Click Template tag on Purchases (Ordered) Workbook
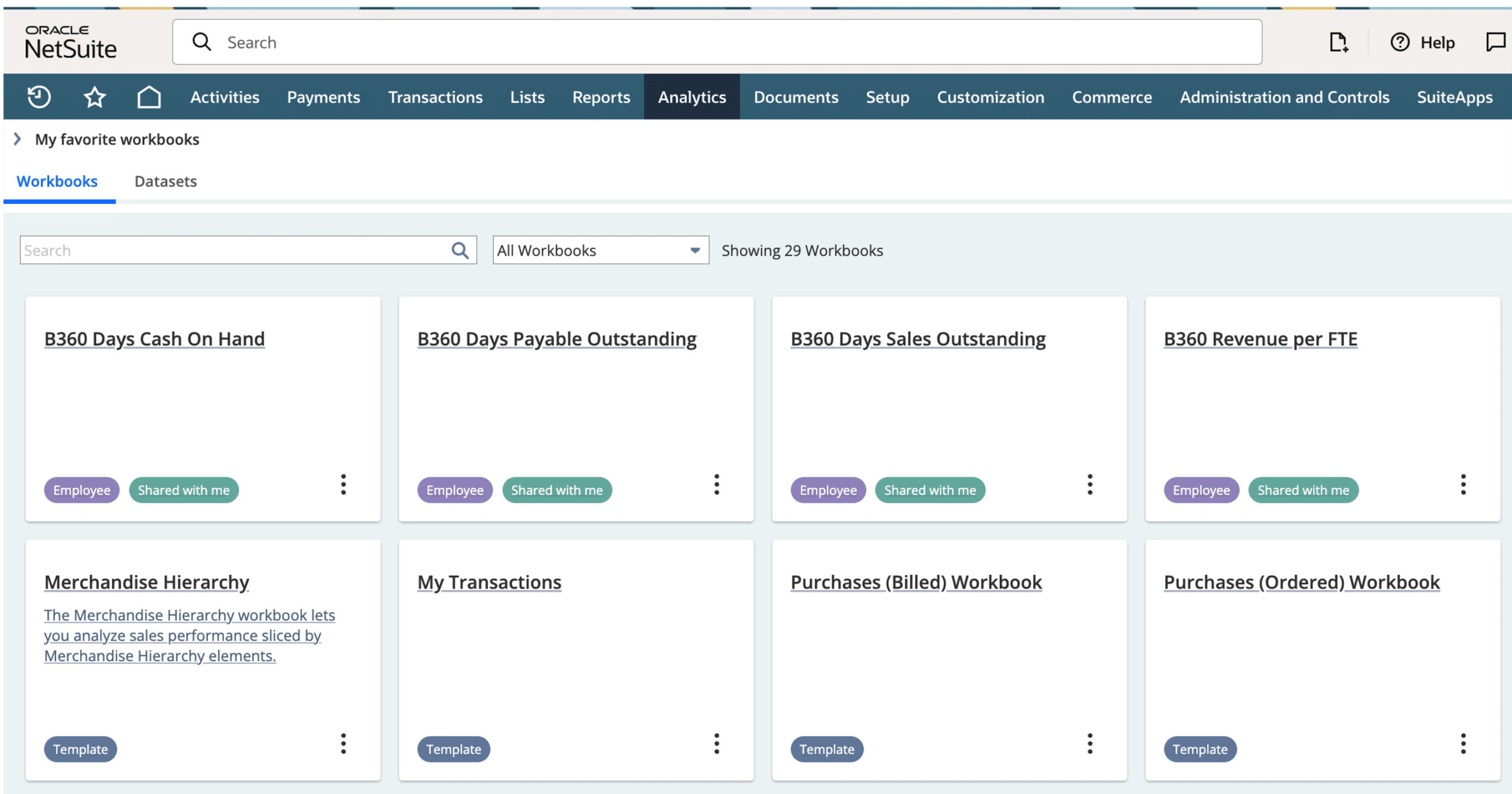1512x794 pixels. [1200, 749]
